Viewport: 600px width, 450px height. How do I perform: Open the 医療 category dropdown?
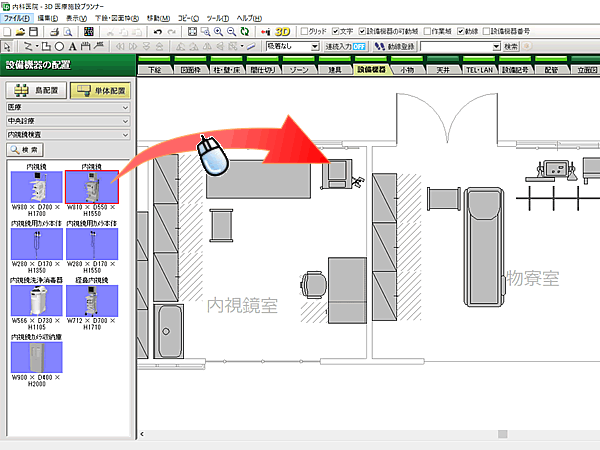(68, 105)
